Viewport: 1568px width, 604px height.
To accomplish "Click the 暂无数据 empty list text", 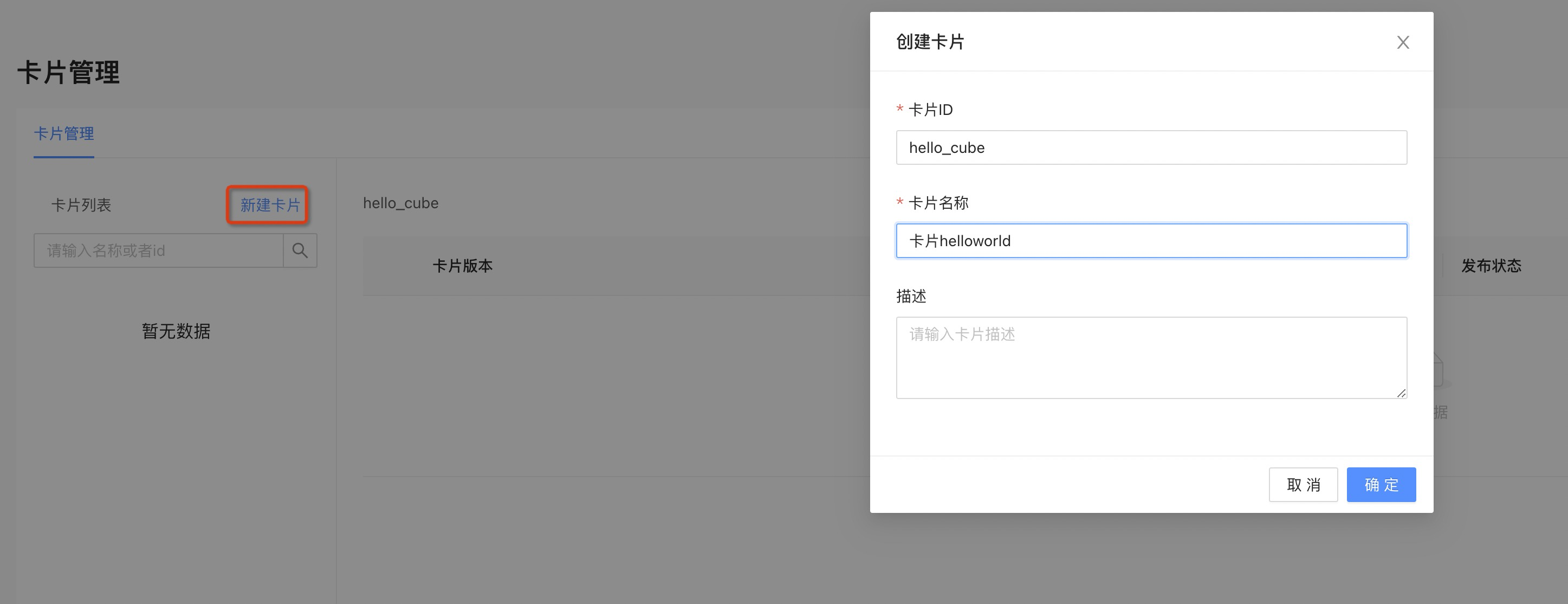I will click(x=176, y=331).
